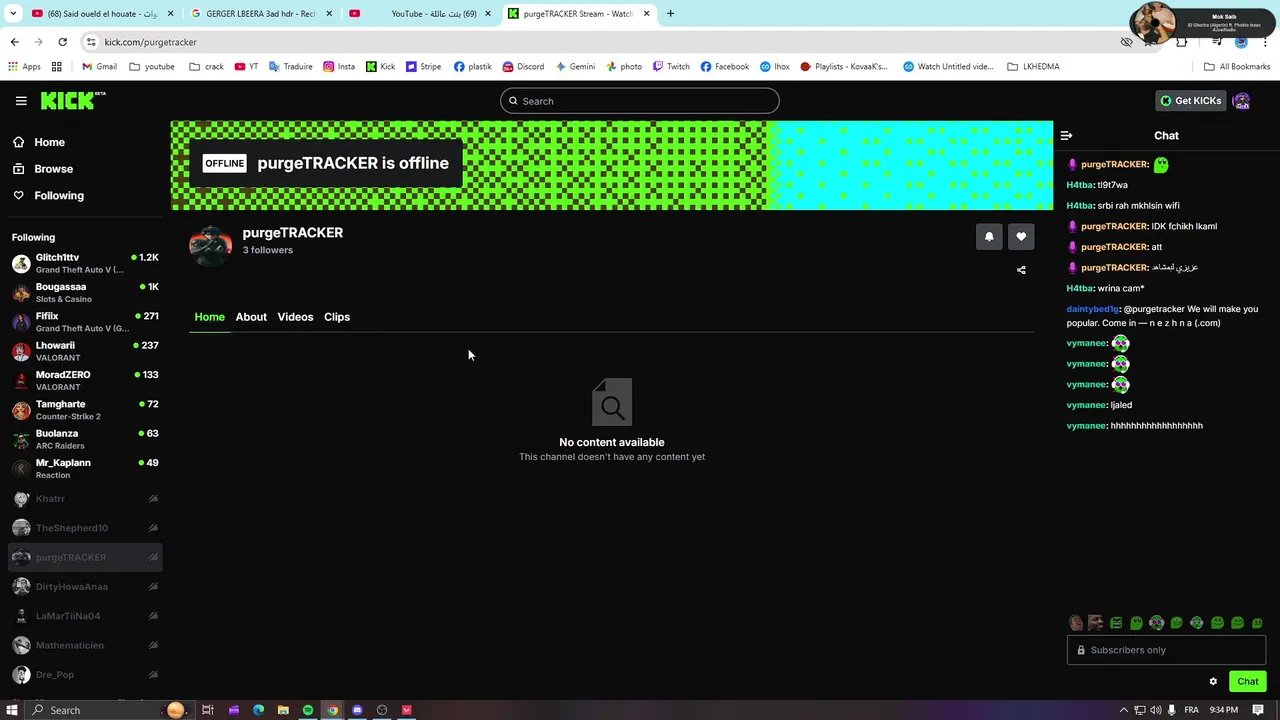Switch to the Said oueld el houate tab
Viewport: 1280px width, 720px height.
[x=103, y=14]
